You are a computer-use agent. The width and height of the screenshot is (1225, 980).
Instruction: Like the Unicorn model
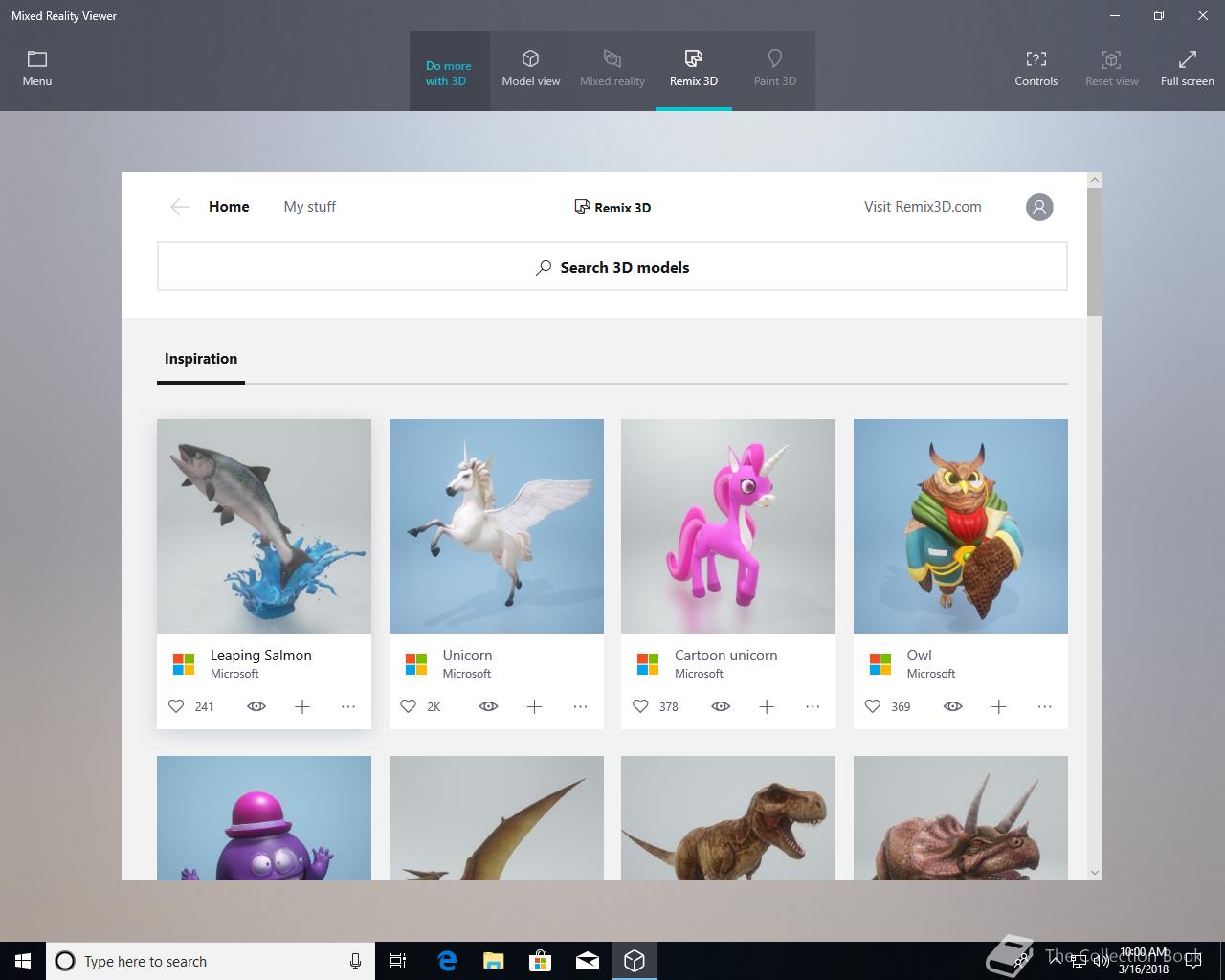click(x=409, y=706)
